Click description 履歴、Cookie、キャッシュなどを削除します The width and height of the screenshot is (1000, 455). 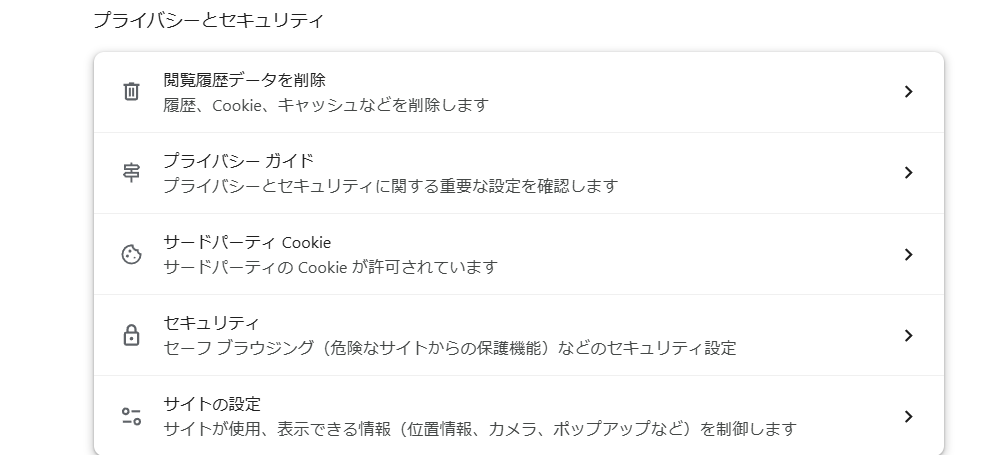326,105
